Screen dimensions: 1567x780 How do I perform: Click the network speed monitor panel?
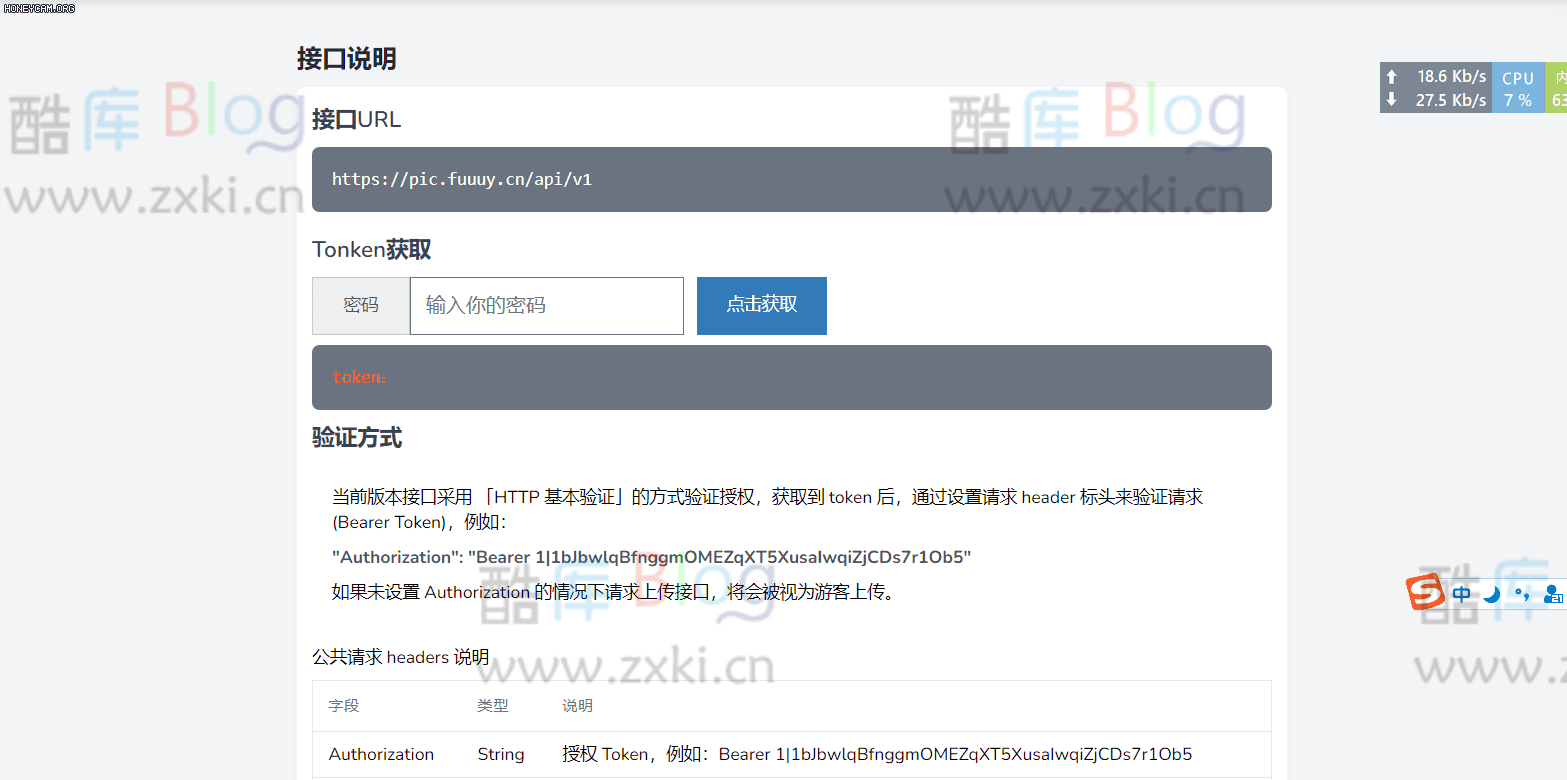coord(1436,87)
